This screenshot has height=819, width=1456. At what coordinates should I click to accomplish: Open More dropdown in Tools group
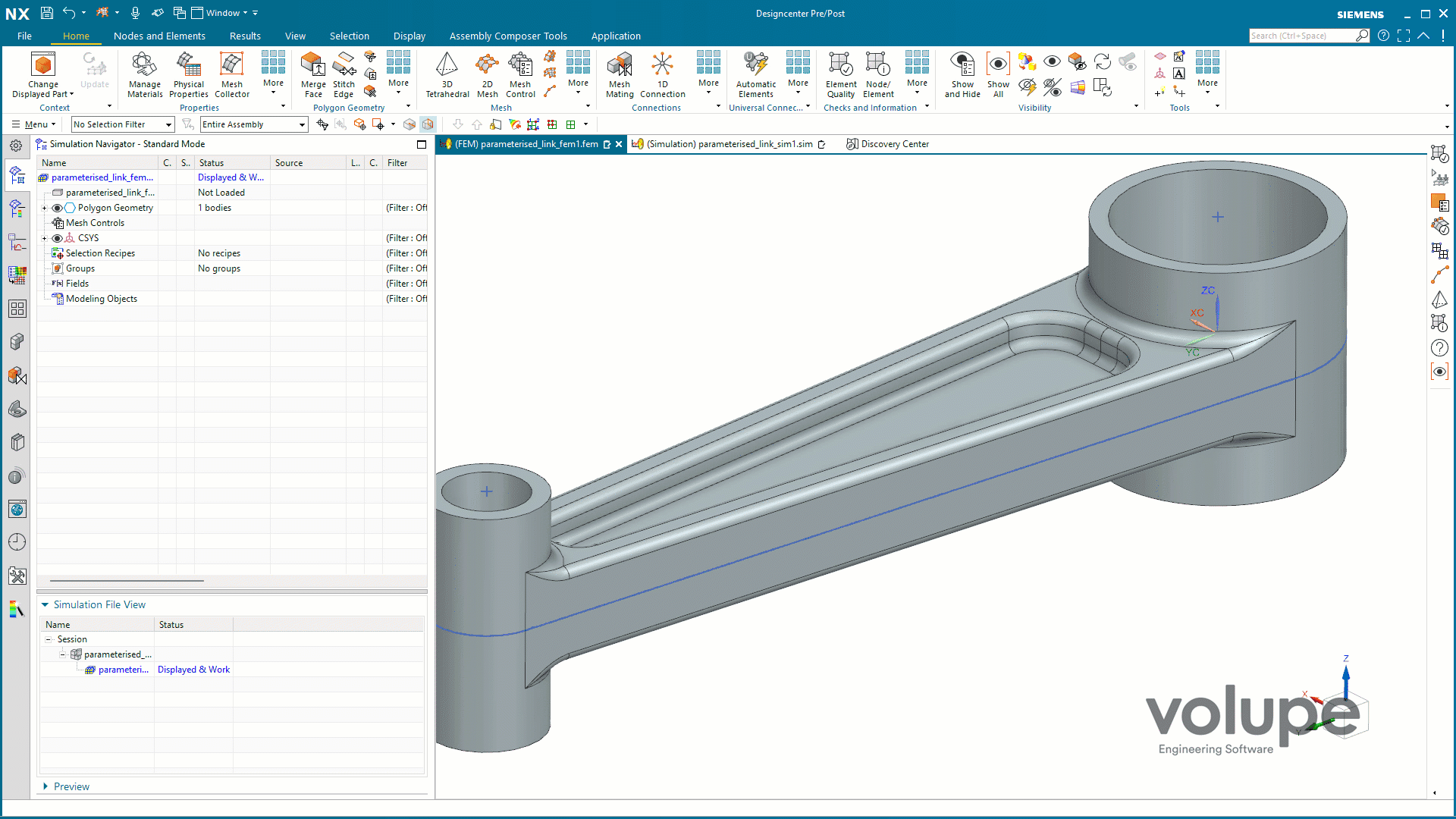1207,74
